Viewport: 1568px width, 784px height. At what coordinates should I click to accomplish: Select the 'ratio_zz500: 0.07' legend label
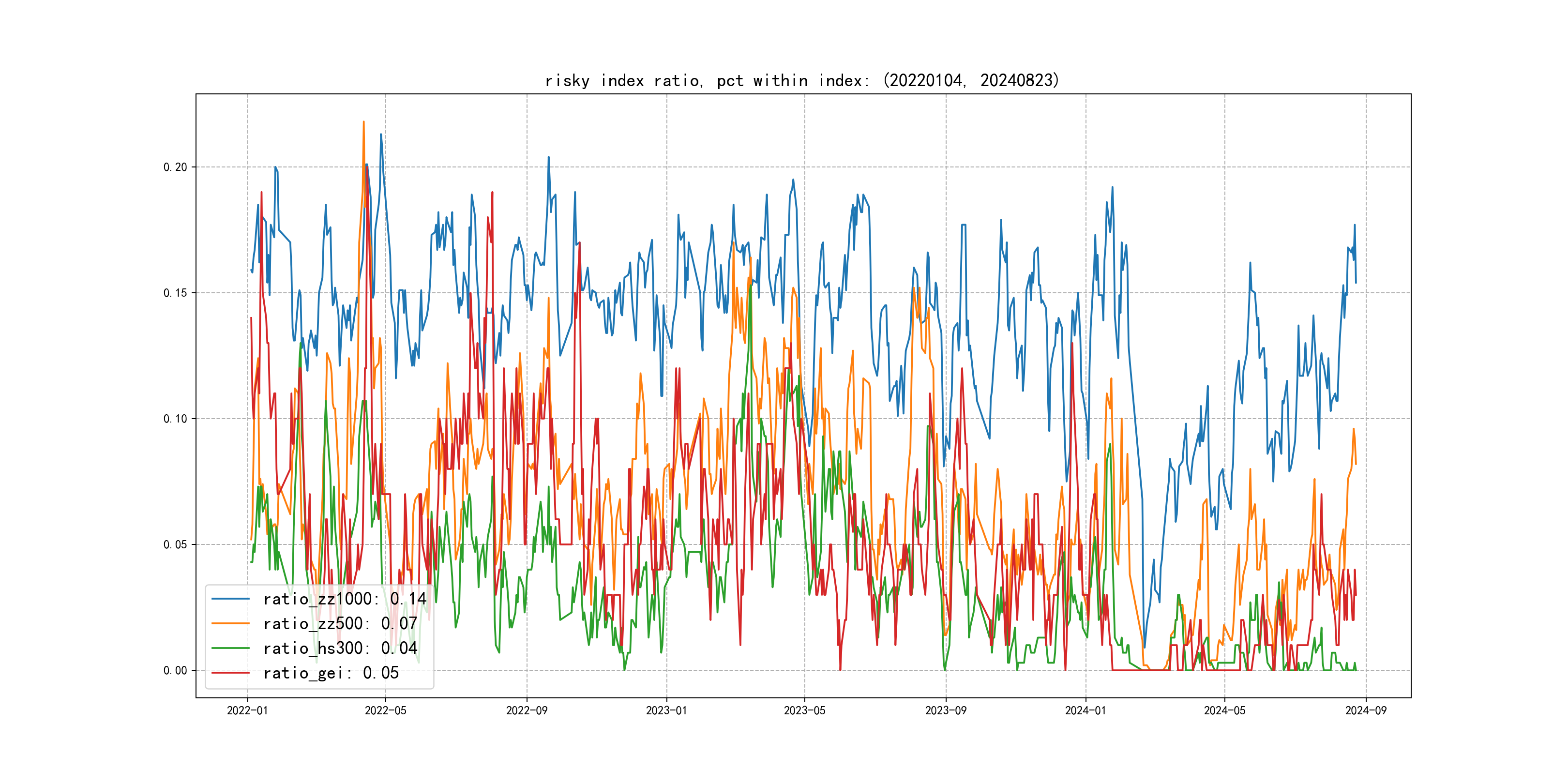tap(340, 623)
